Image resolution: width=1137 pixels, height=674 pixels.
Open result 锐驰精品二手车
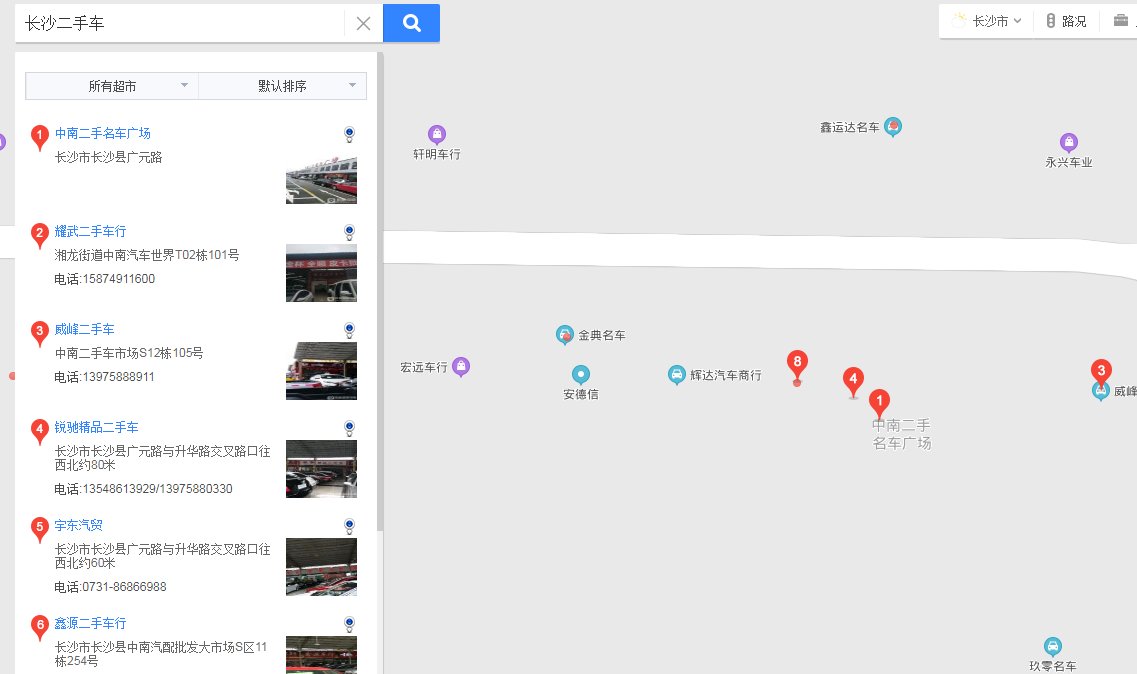tap(96, 427)
